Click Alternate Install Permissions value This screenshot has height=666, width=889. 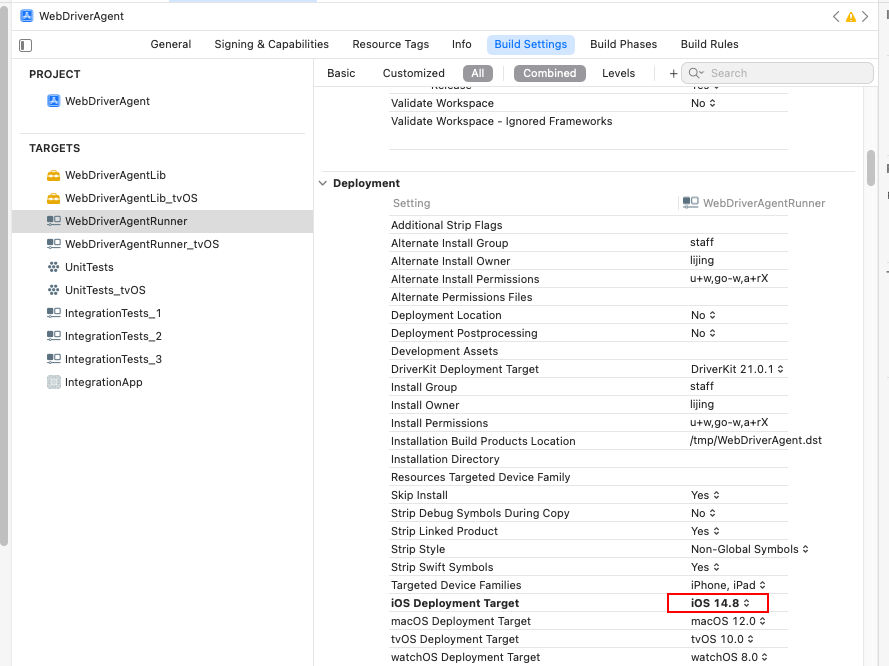[x=729, y=278]
